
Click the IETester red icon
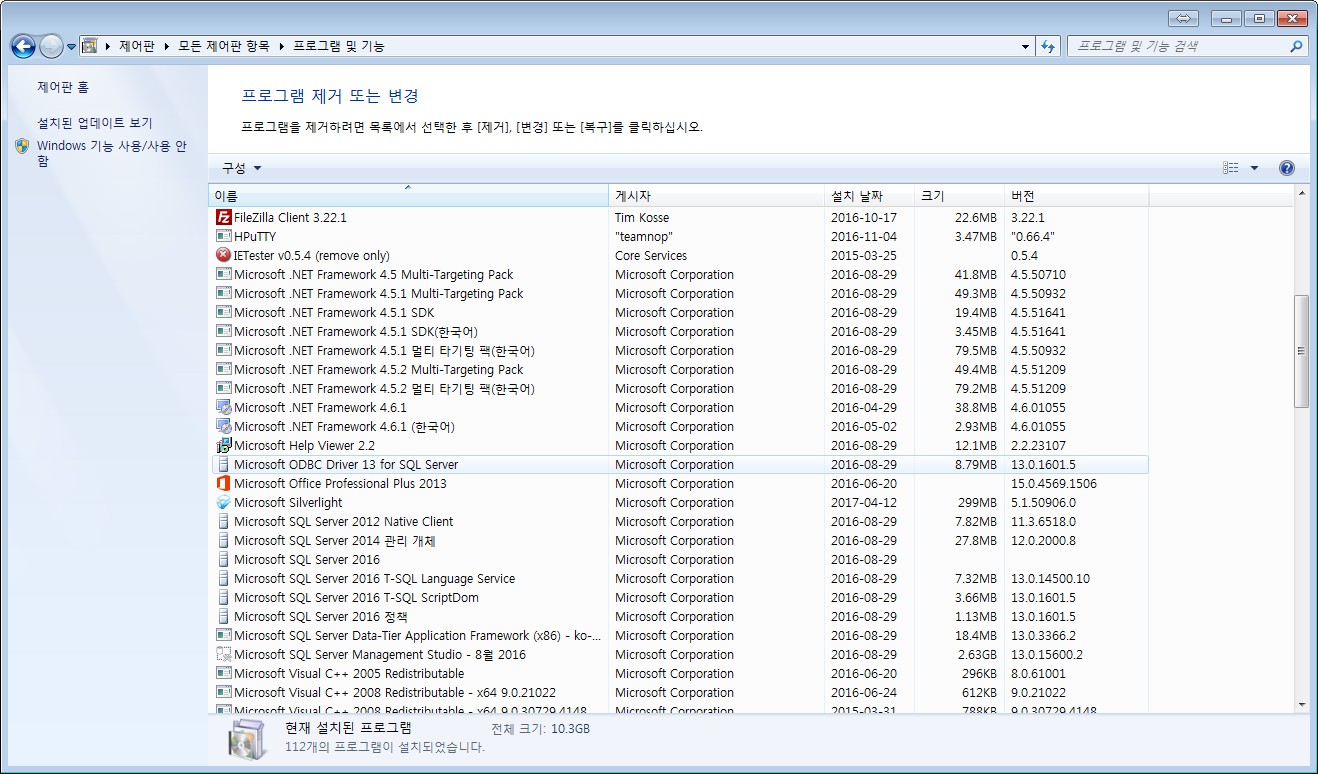coord(224,255)
